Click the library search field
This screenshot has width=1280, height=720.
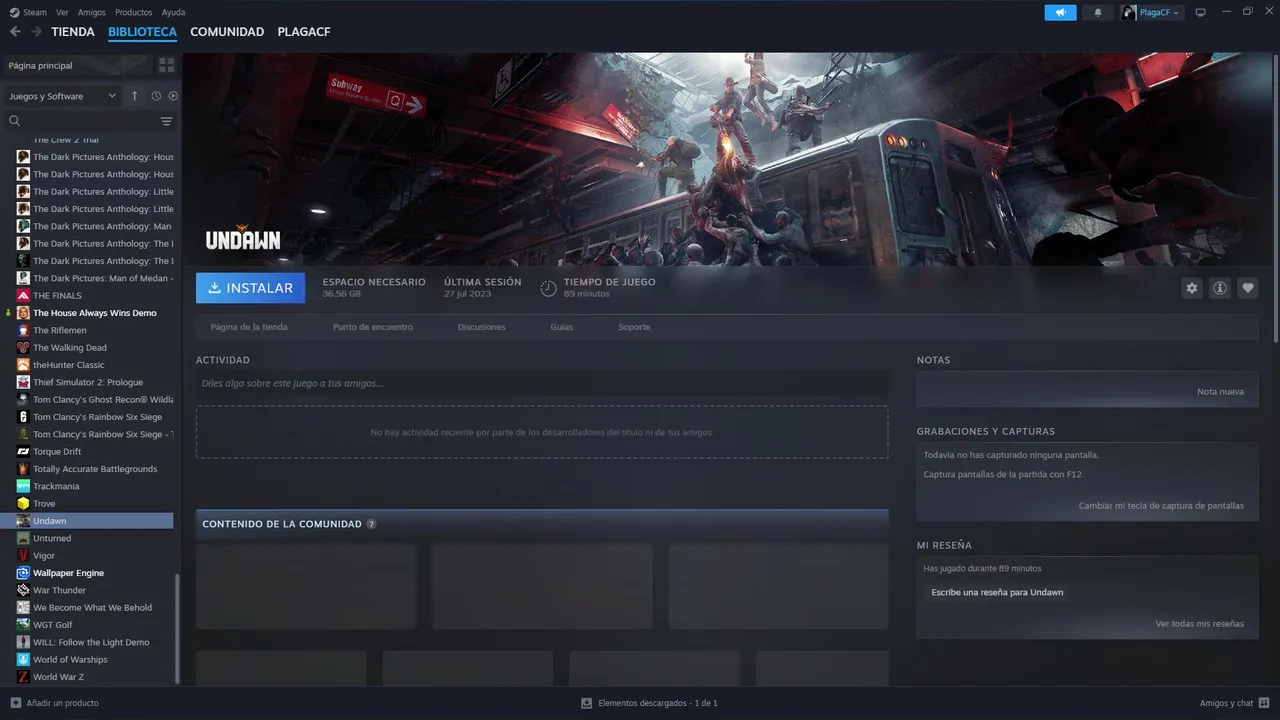click(x=89, y=121)
